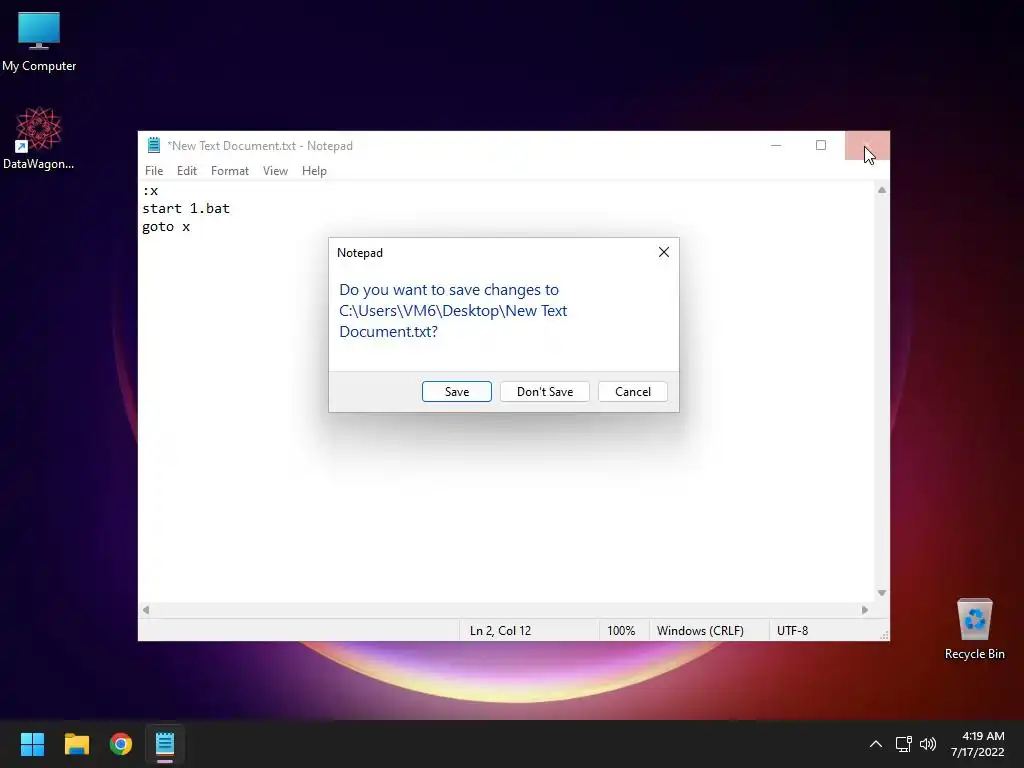Click Save in the dialog
The width and height of the screenshot is (1024, 768).
click(456, 391)
